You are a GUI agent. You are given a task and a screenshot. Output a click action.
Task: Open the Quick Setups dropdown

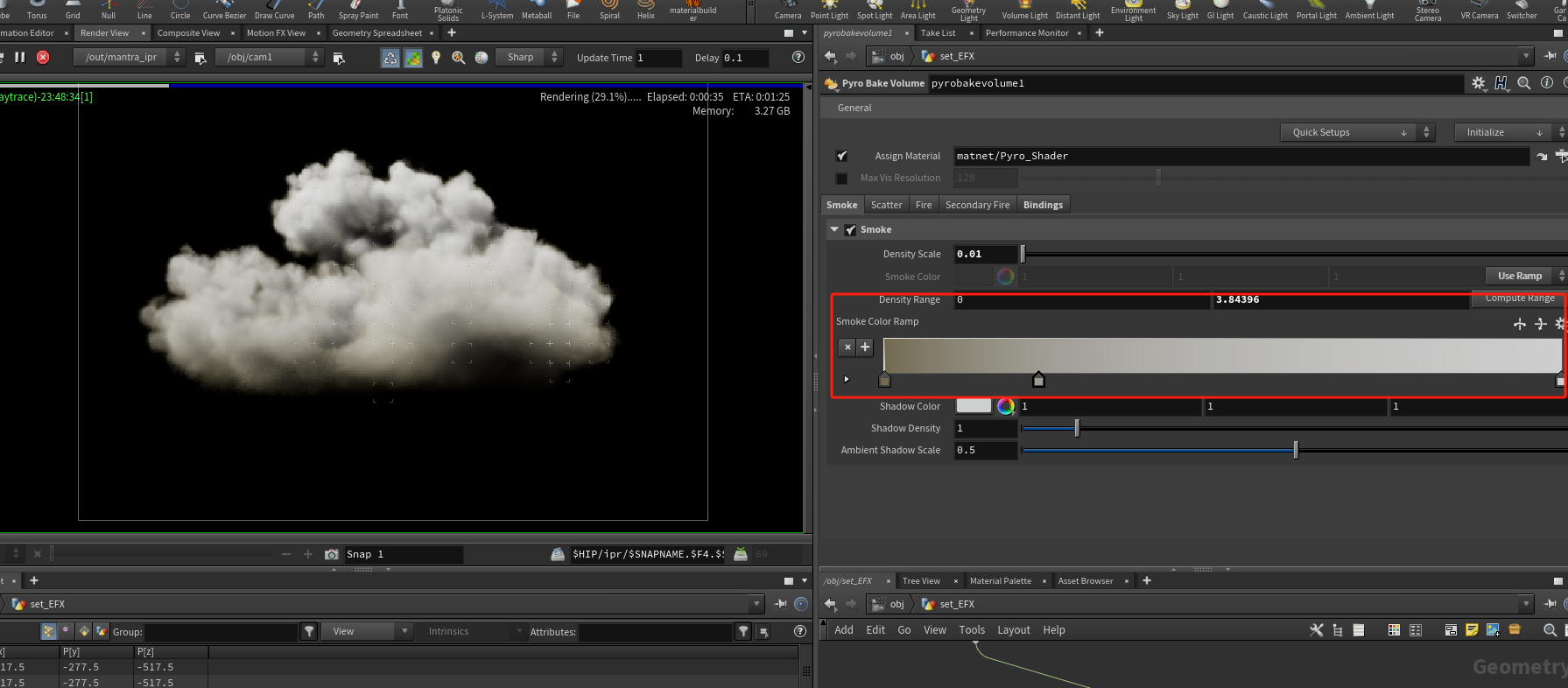[1358, 132]
